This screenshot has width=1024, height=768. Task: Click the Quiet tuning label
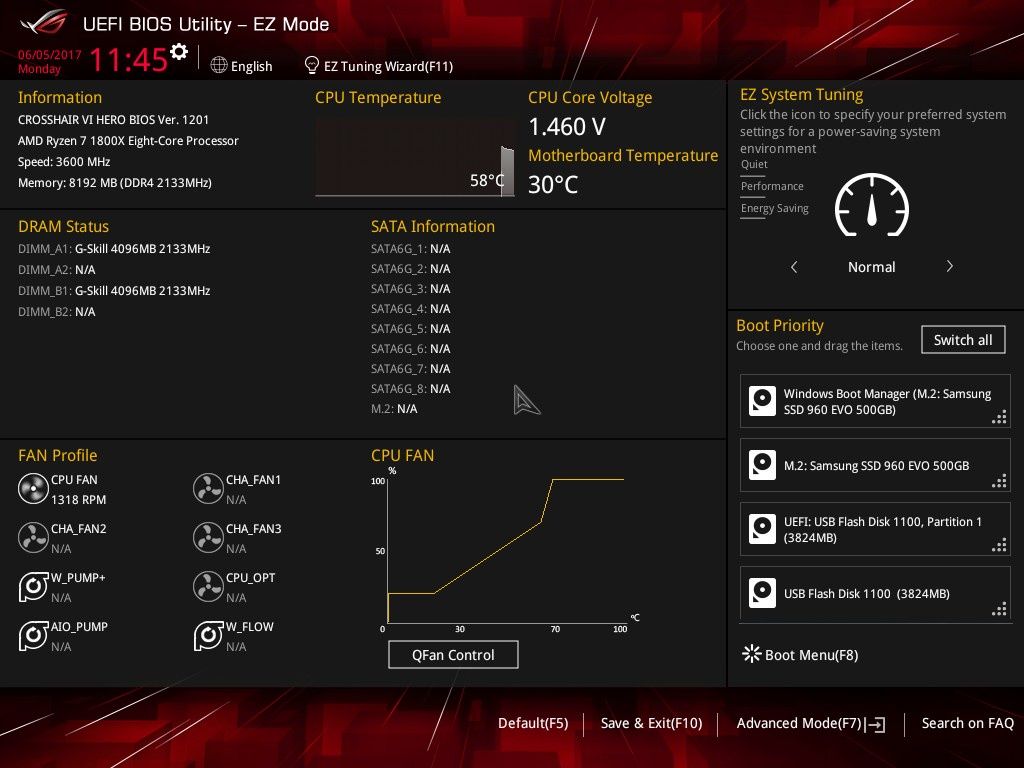[x=754, y=165]
